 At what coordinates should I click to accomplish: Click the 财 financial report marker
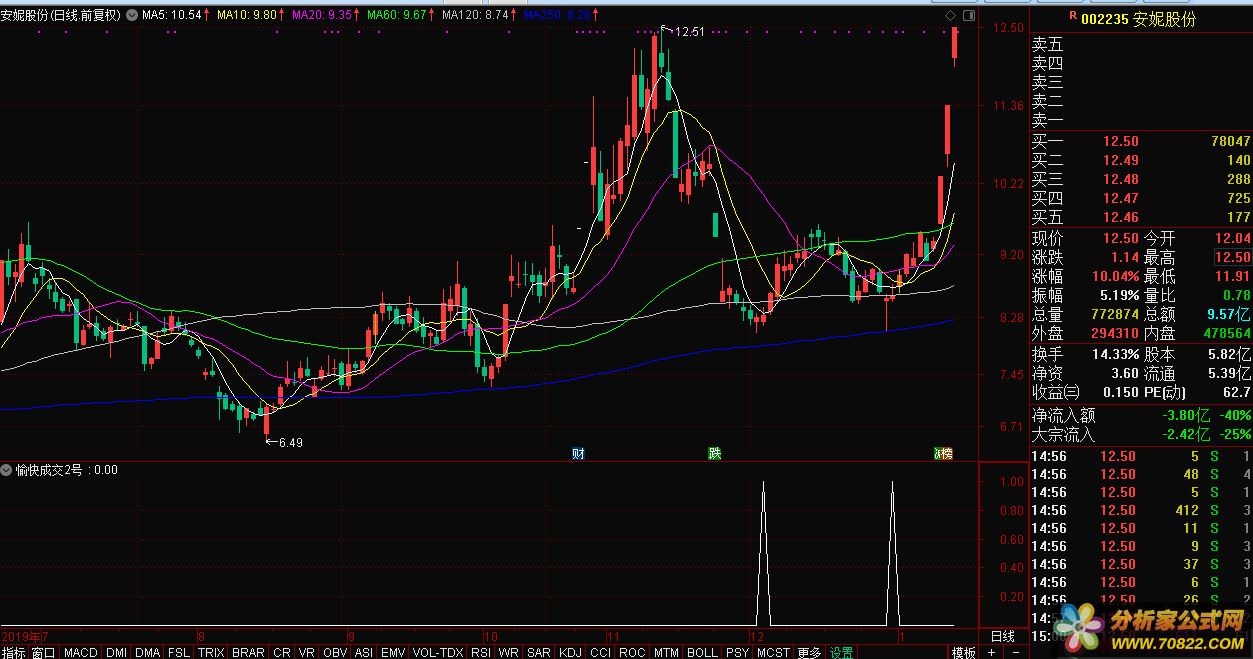[578, 453]
